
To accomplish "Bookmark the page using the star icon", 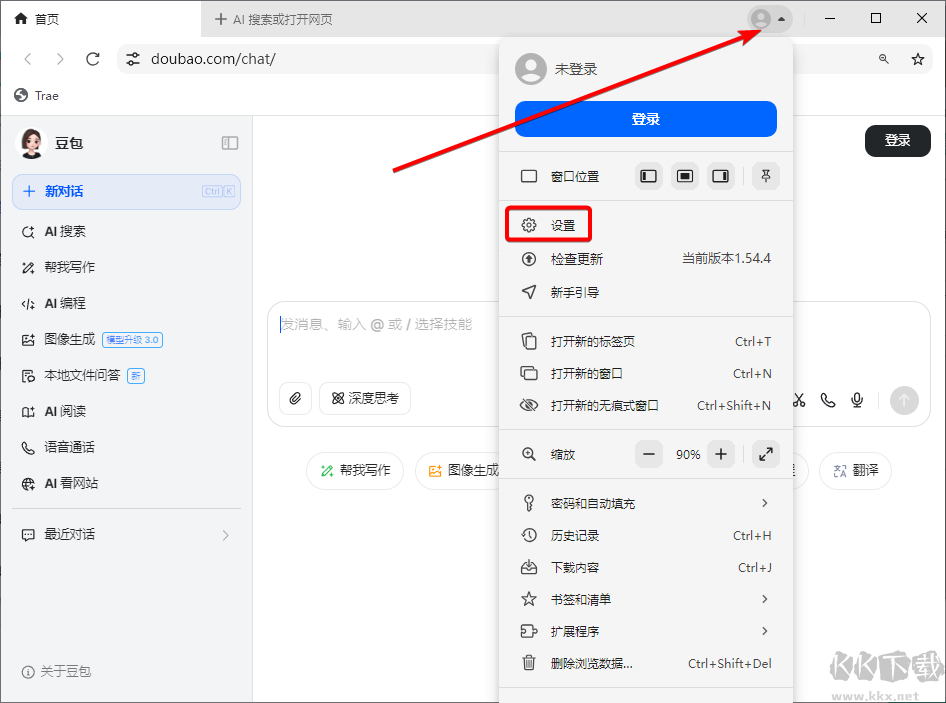I will 917,59.
